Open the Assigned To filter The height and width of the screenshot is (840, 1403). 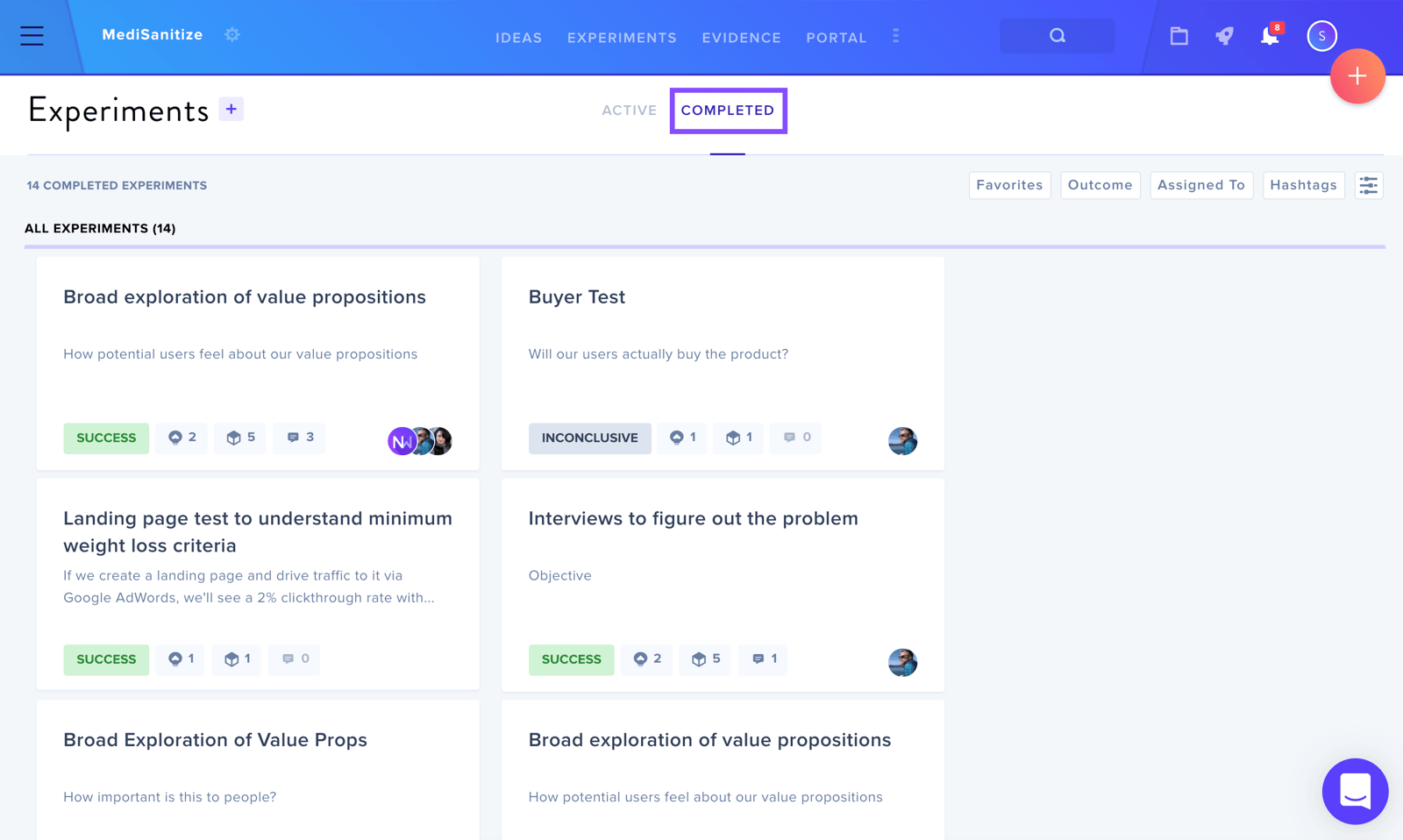click(1200, 185)
